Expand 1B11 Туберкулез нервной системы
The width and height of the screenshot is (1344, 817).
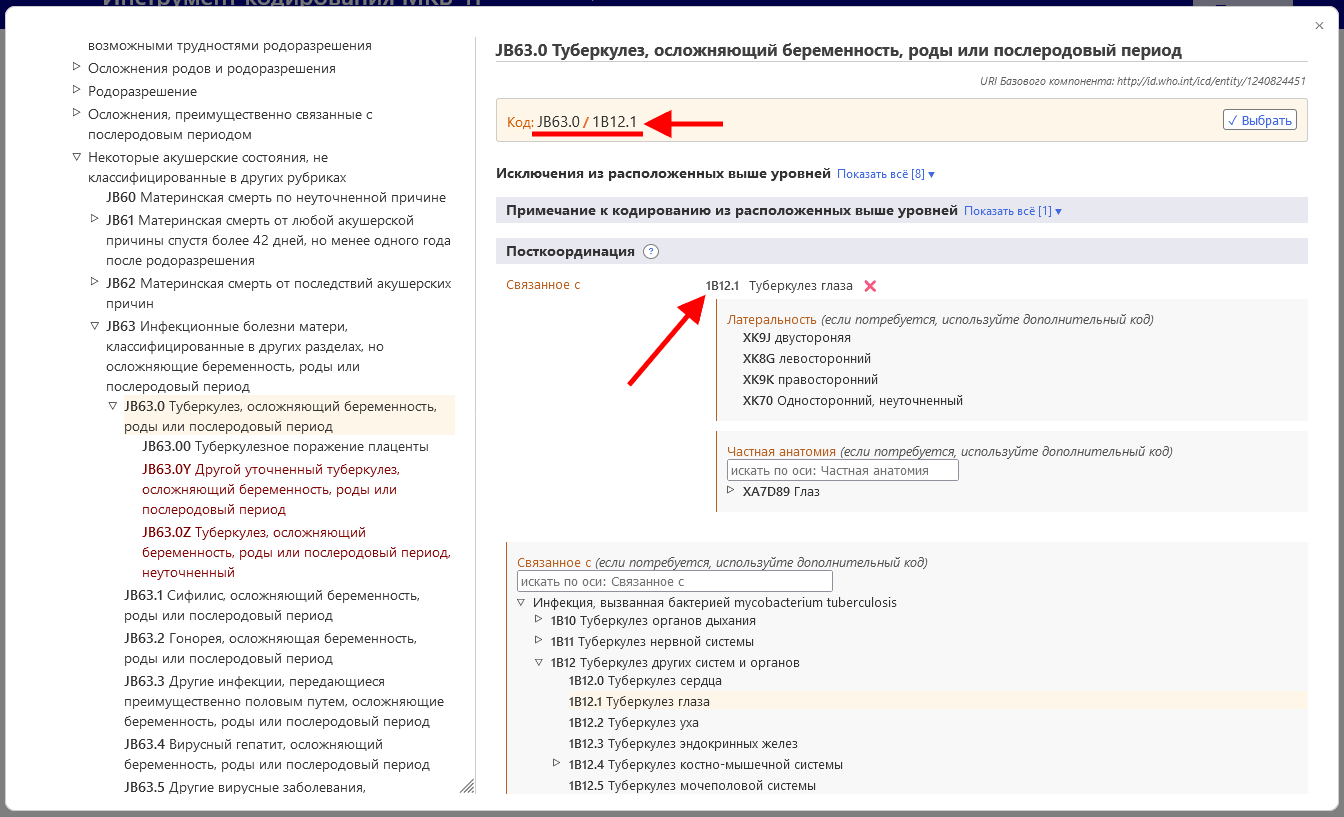point(539,641)
